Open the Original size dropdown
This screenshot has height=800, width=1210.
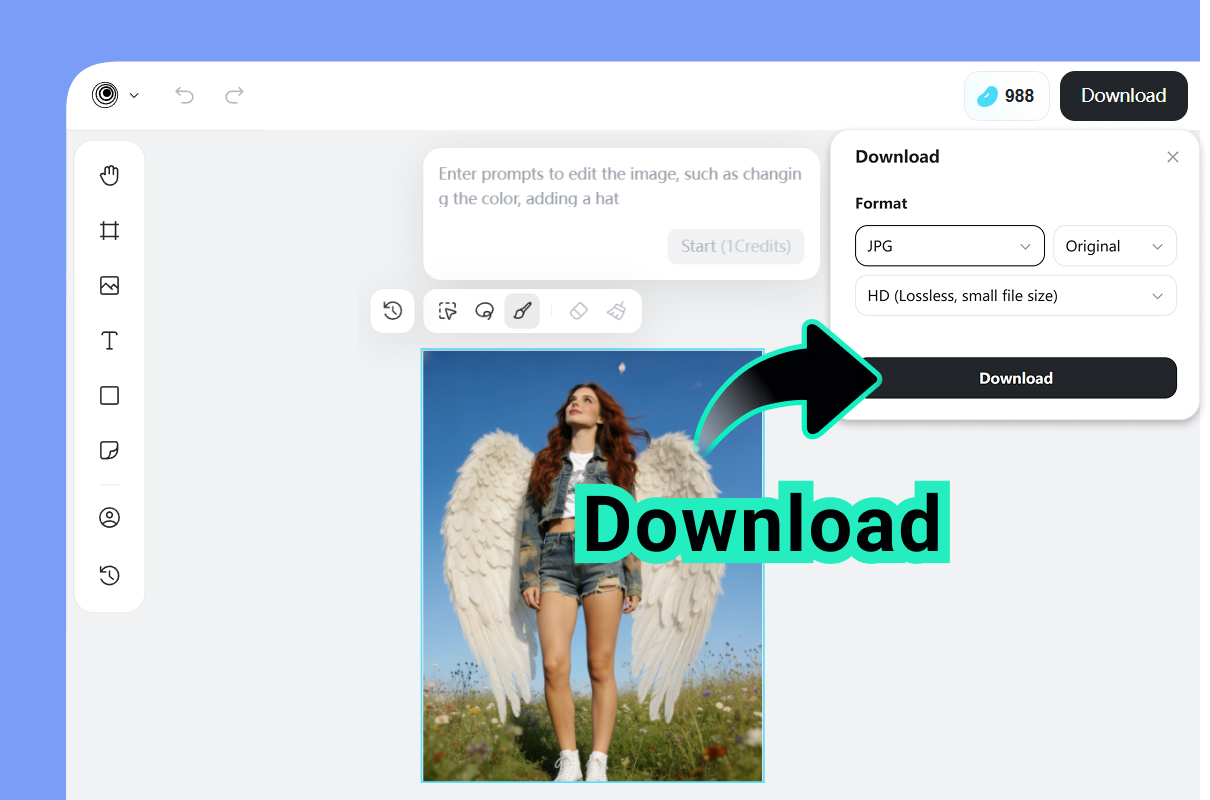tap(1114, 246)
